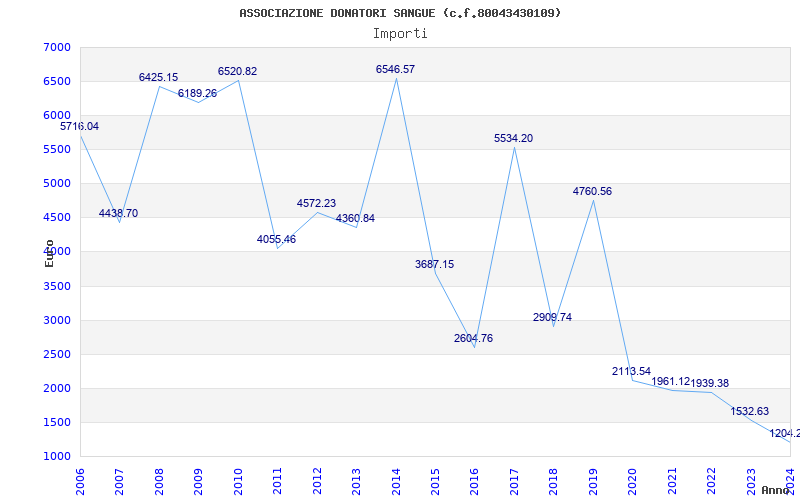Select the 5716.04 data label
Viewport: 800px width, 500px height.
pyautogui.click(x=80, y=127)
